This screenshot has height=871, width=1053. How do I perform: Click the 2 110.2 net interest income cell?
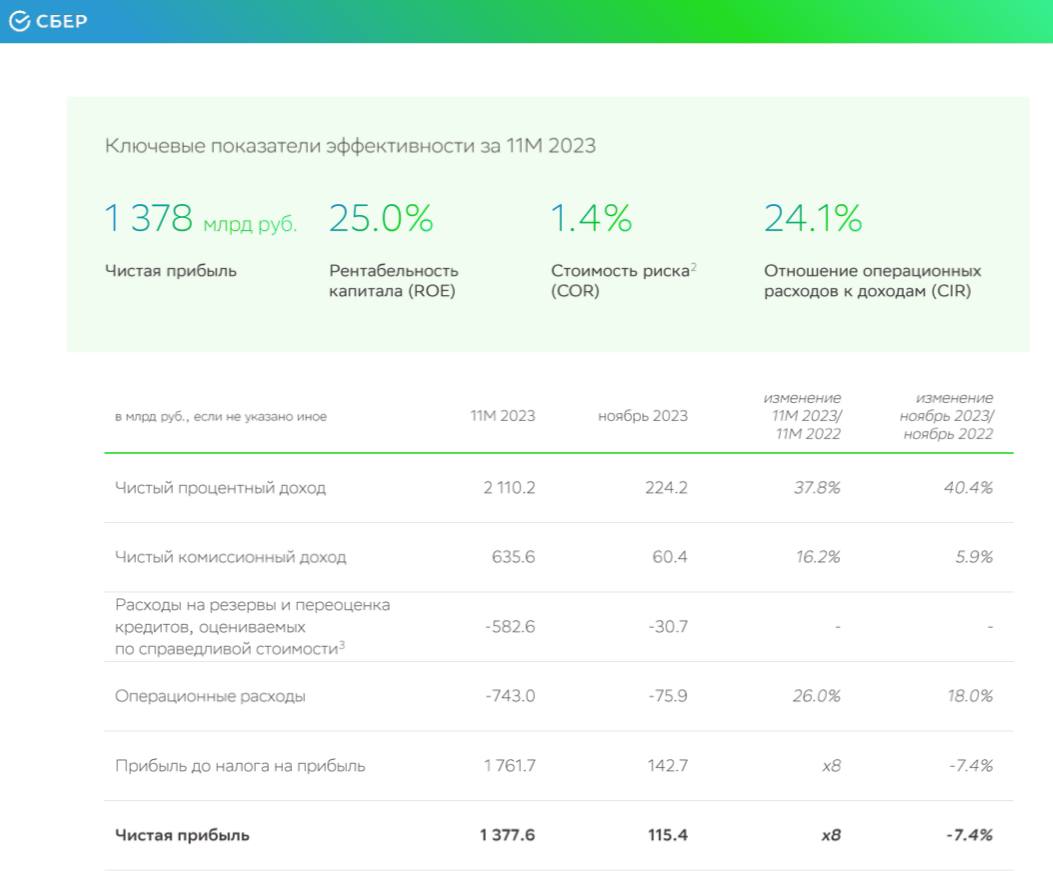(x=509, y=488)
